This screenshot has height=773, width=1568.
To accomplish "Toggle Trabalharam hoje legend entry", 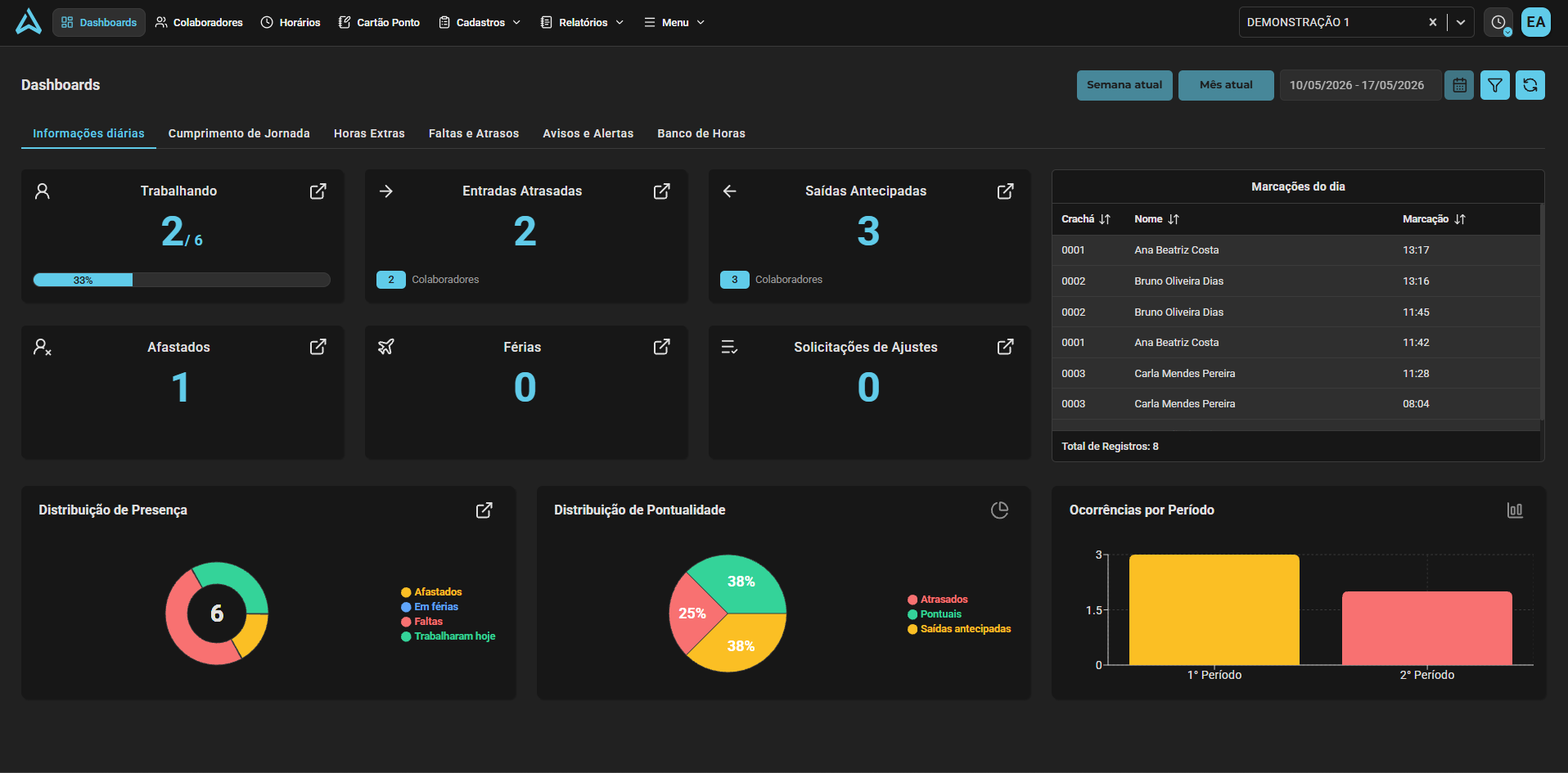I will click(x=448, y=636).
